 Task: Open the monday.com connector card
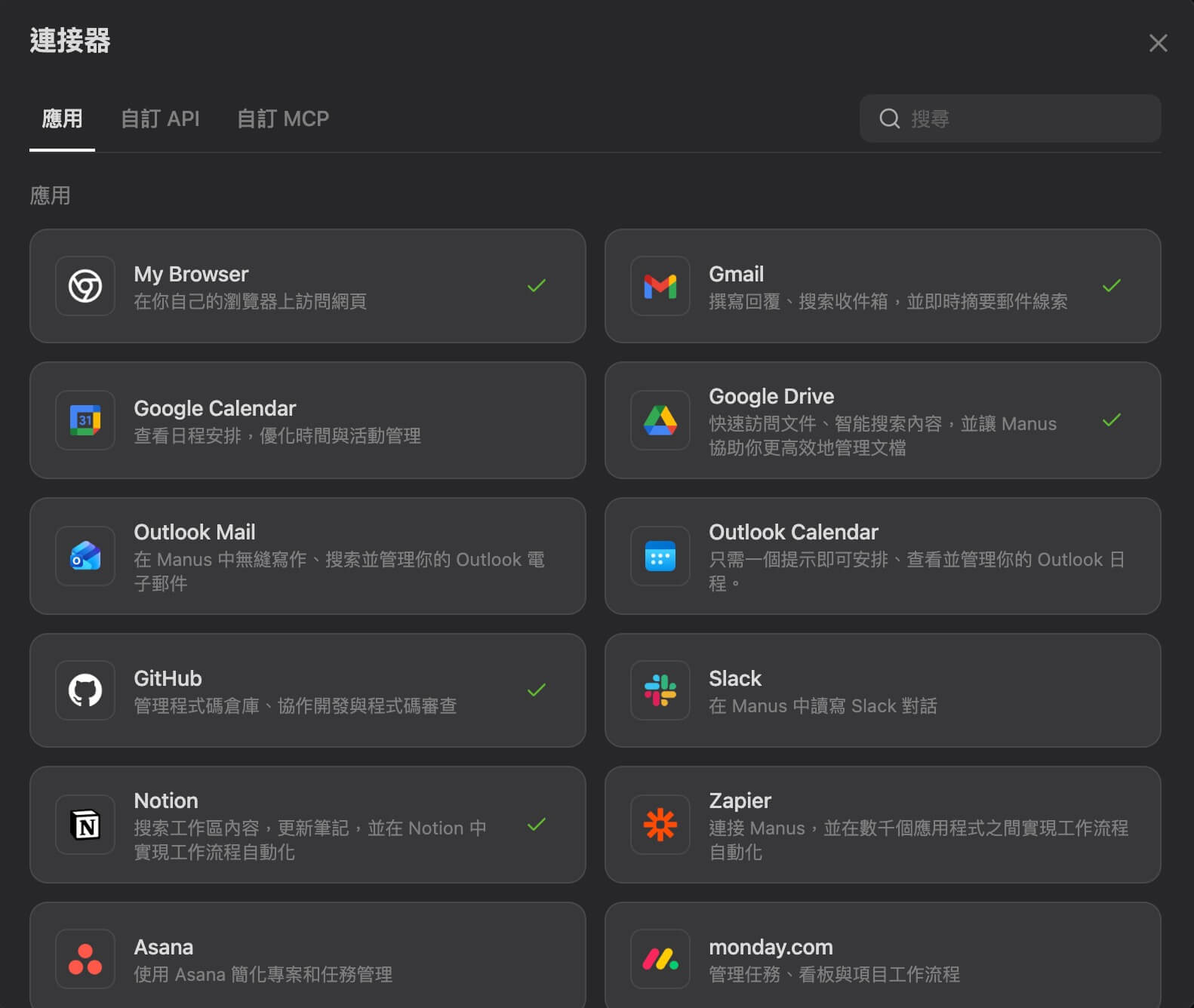tap(882, 957)
